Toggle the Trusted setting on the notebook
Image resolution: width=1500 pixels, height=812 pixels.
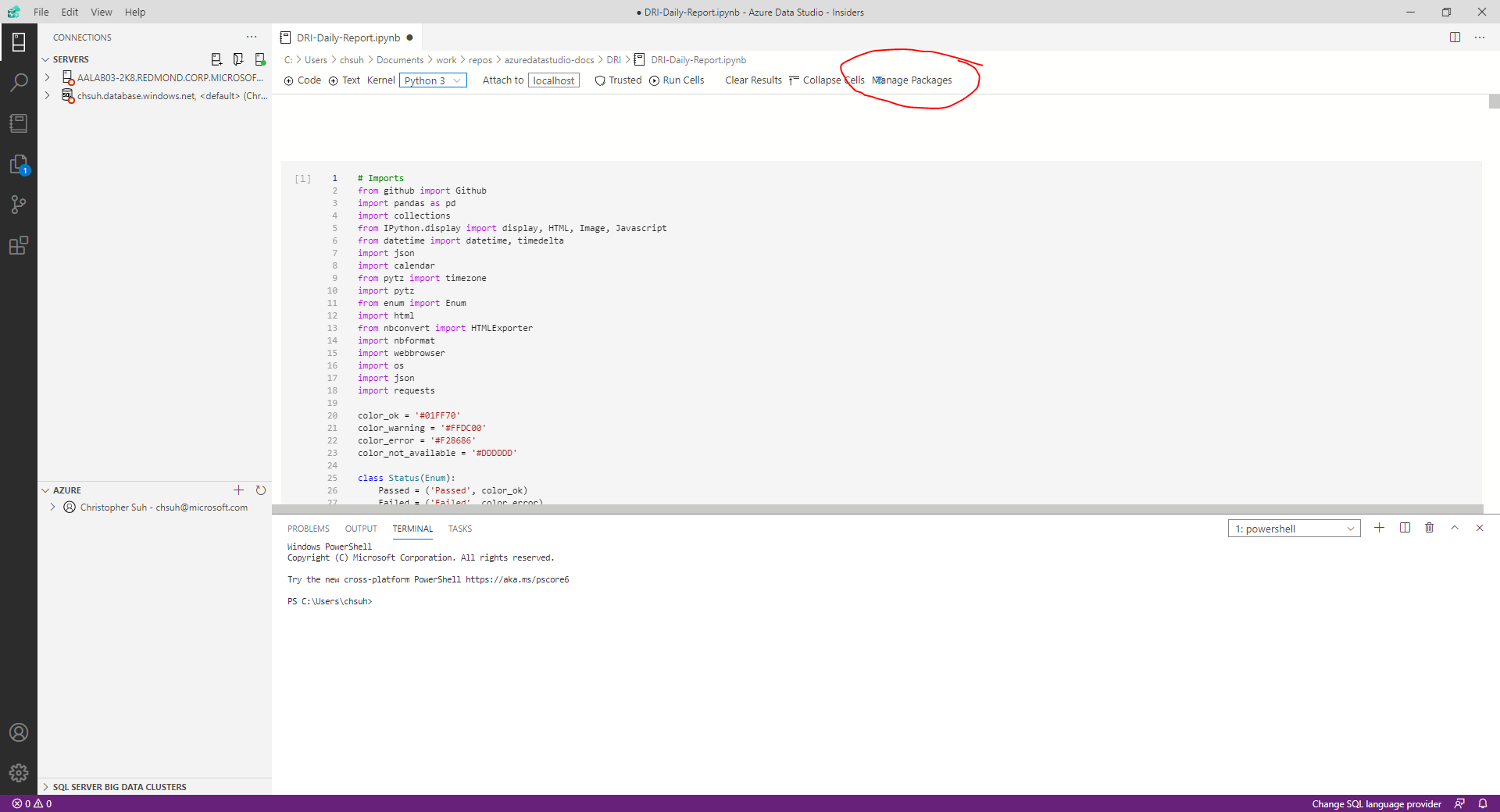[x=618, y=80]
